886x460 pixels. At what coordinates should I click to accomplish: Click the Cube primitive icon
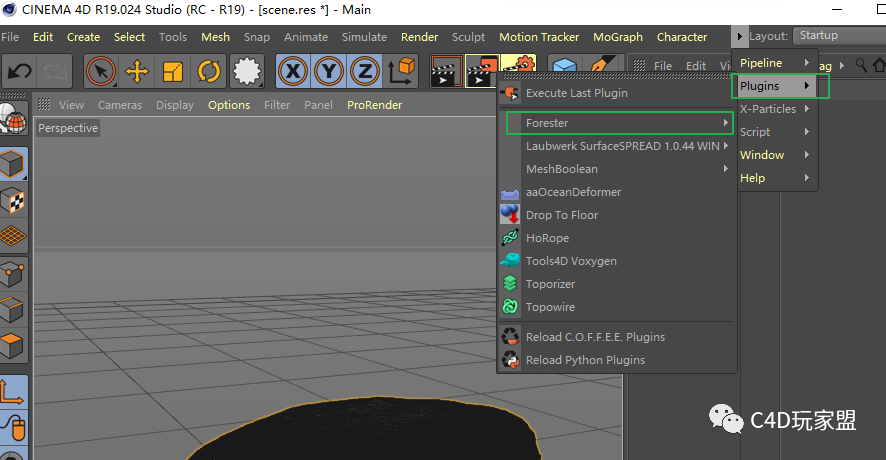tap(564, 64)
